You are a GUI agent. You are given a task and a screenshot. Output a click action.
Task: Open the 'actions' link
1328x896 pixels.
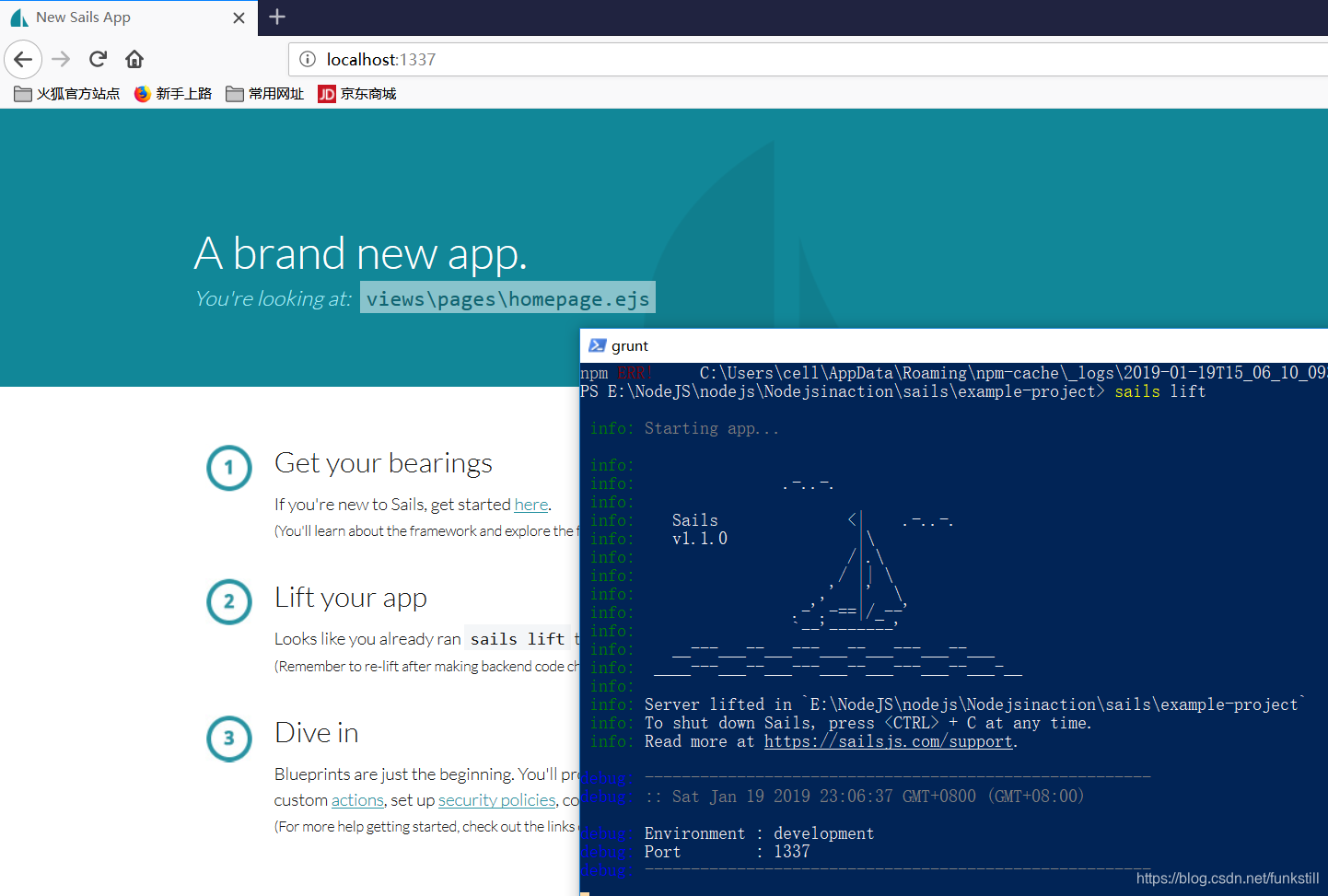[357, 800]
